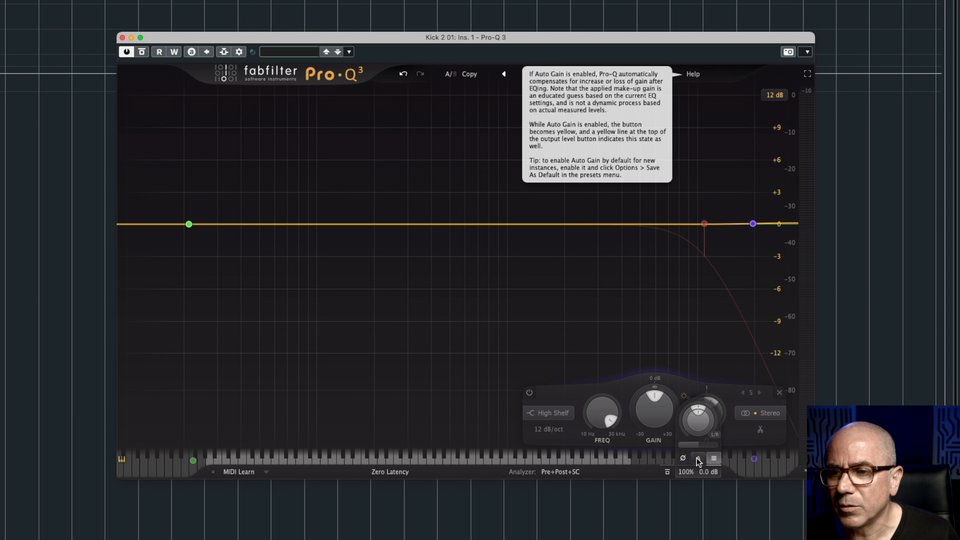This screenshot has width=960, height=540.
Task: Toggle the plugin activate power button
Action: (126, 52)
